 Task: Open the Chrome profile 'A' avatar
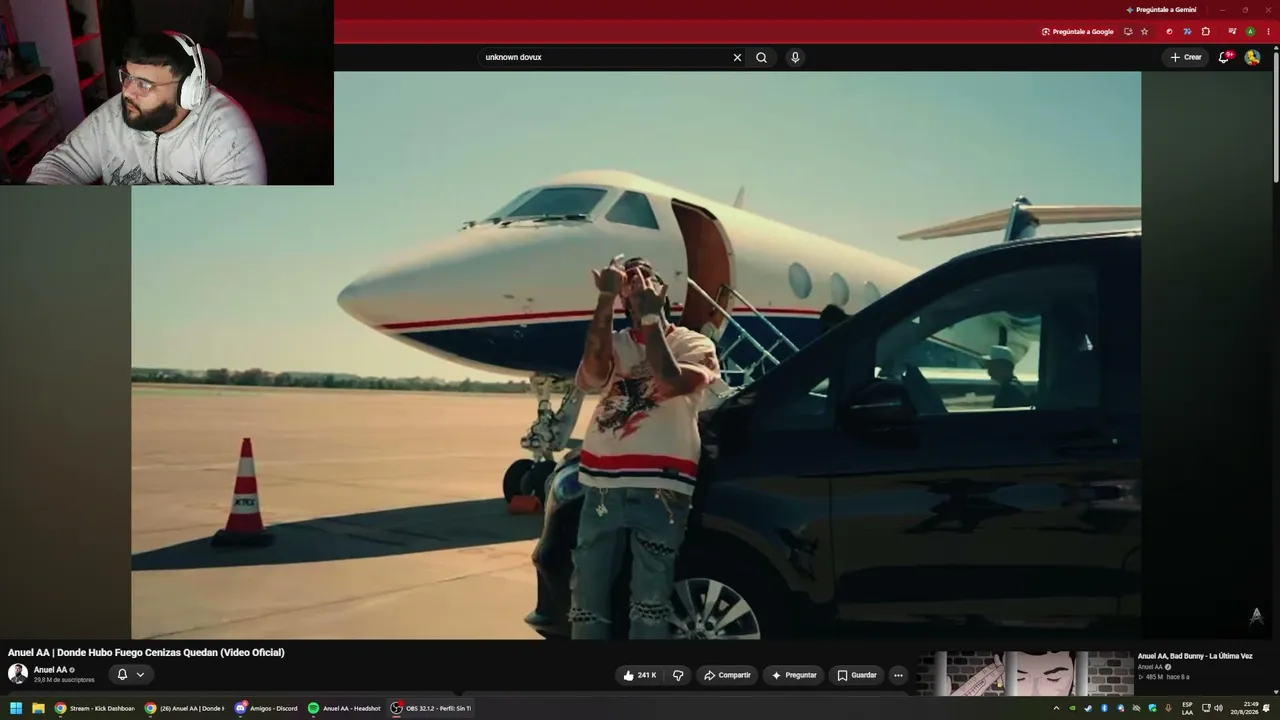pyautogui.click(x=1250, y=31)
